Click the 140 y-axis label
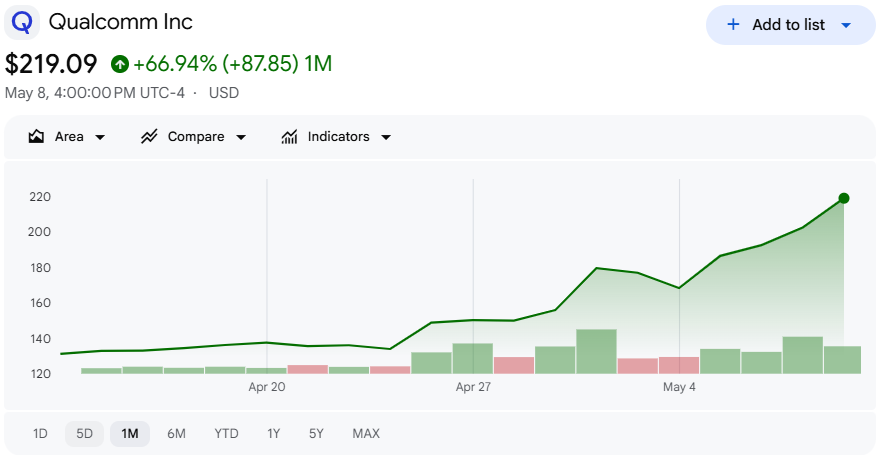The height and width of the screenshot is (455, 879). coord(40,339)
